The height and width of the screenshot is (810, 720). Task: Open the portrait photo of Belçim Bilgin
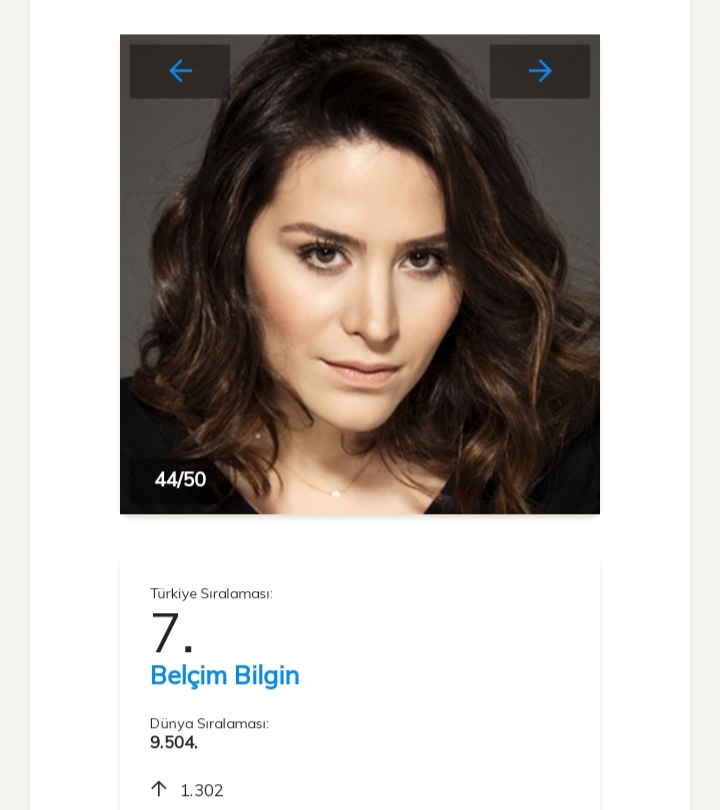point(360,274)
